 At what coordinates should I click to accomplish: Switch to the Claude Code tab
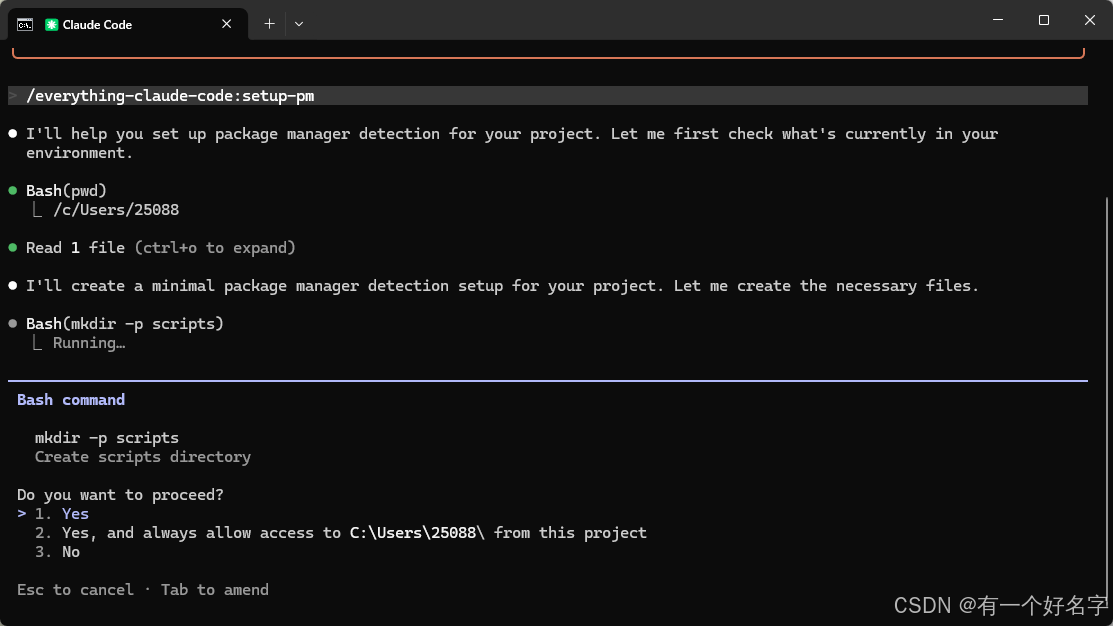pos(128,24)
